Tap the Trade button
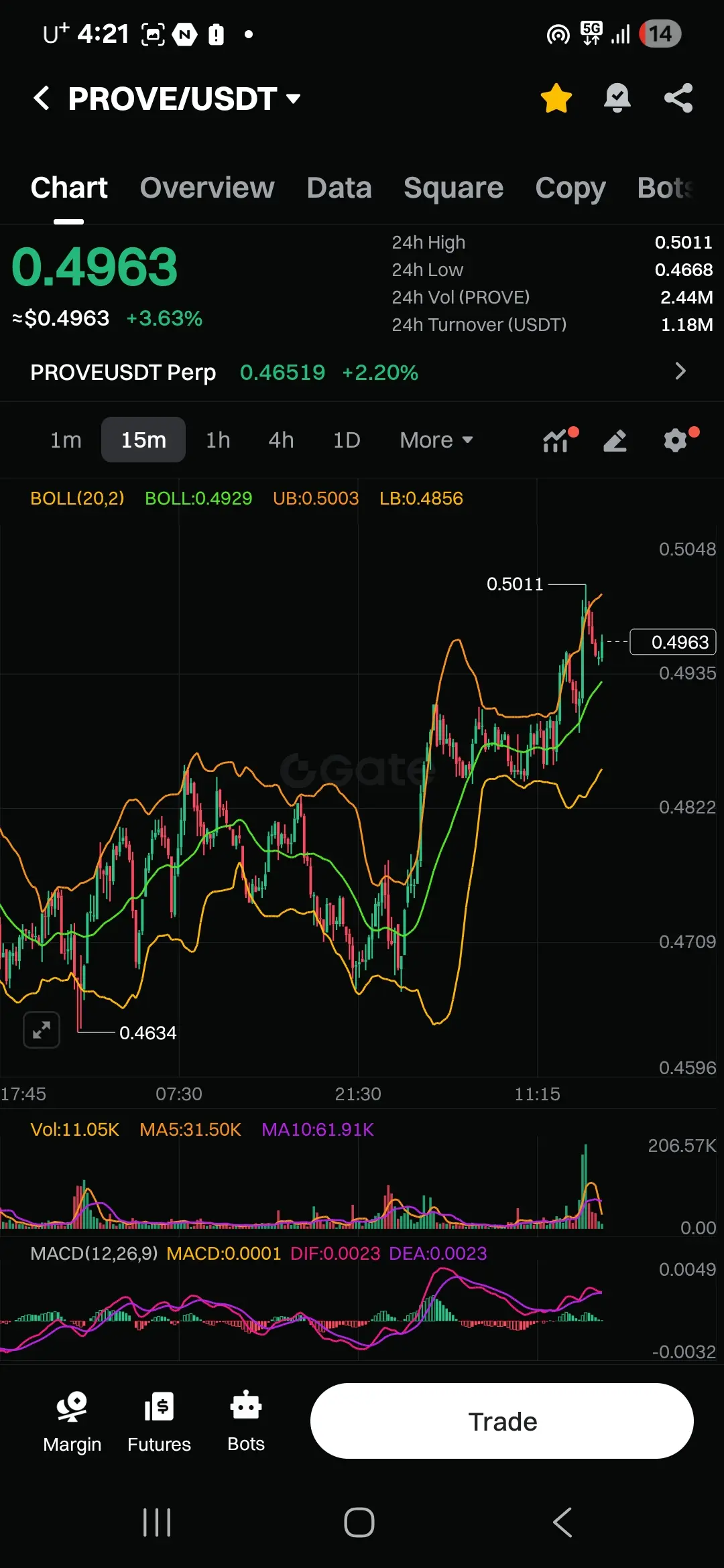This screenshot has height=1568, width=724. coord(502,1421)
